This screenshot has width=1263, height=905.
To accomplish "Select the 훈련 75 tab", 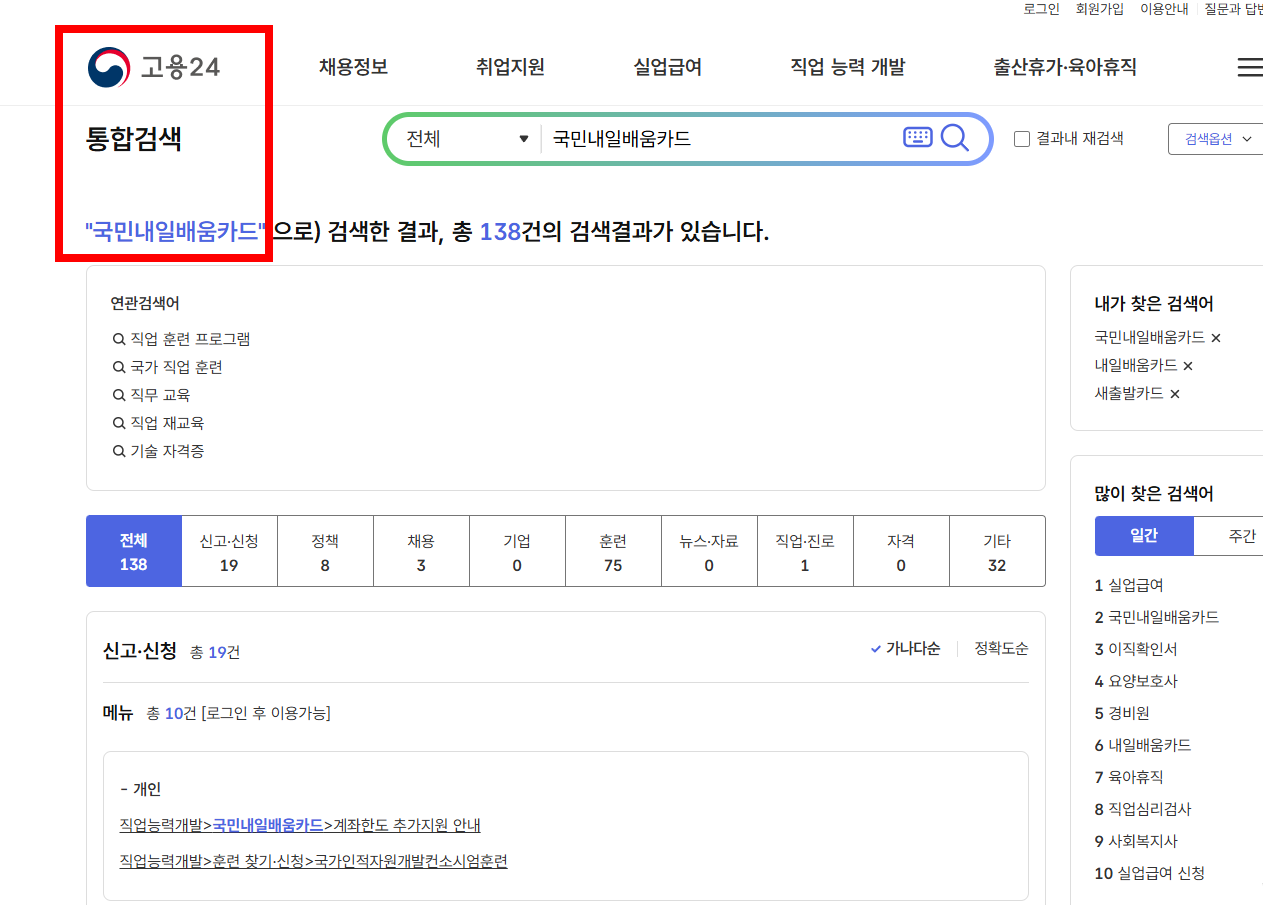I will tap(613, 551).
